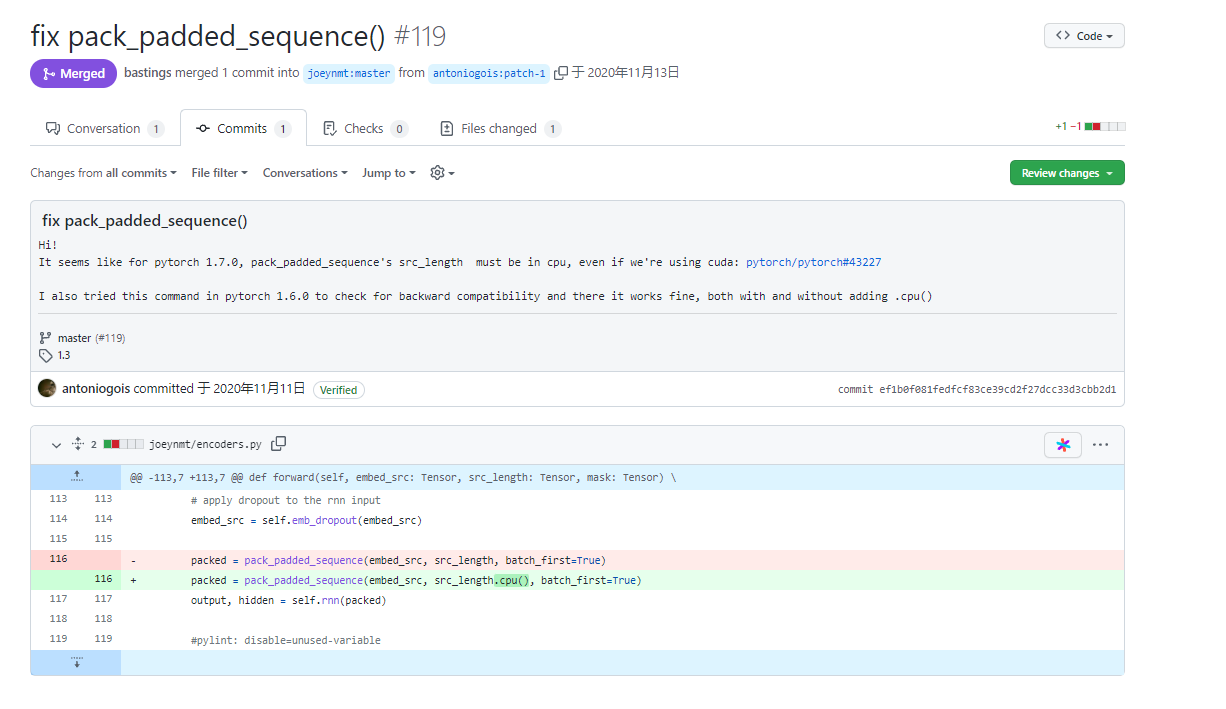Viewport: 1226px width, 709px height.
Task: Open the diff view settings gear
Action: click(437, 172)
